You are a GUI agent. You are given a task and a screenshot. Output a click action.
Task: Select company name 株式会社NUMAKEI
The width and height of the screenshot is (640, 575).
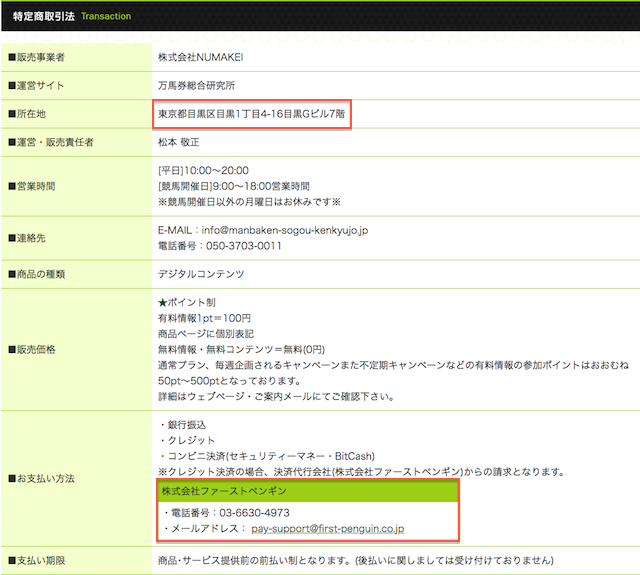pyautogui.click(x=200, y=57)
